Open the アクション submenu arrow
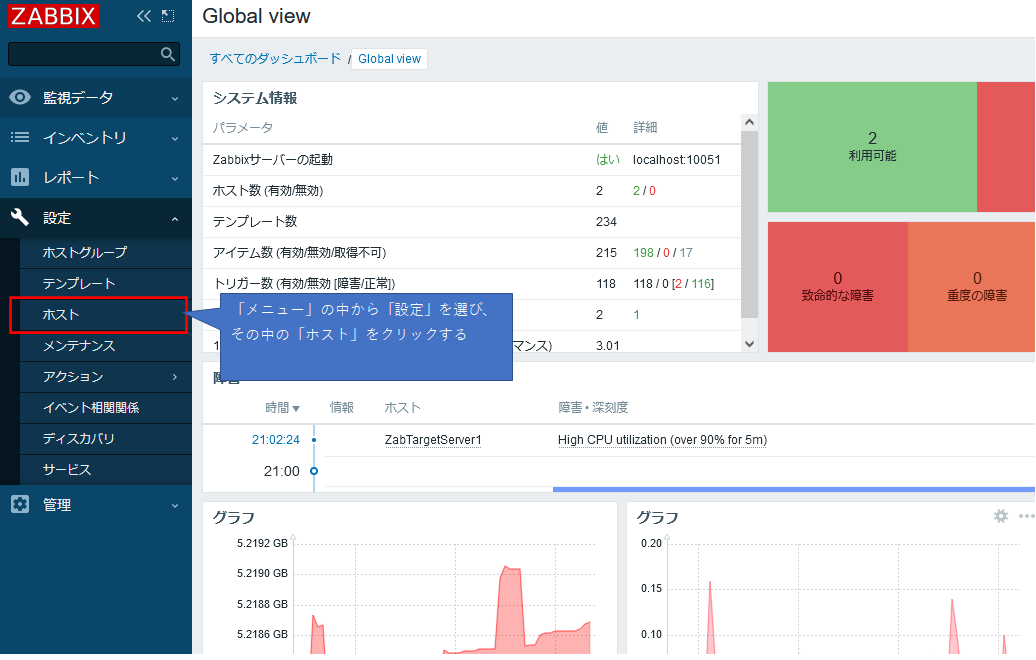The height and width of the screenshot is (660, 1036). [x=175, y=377]
